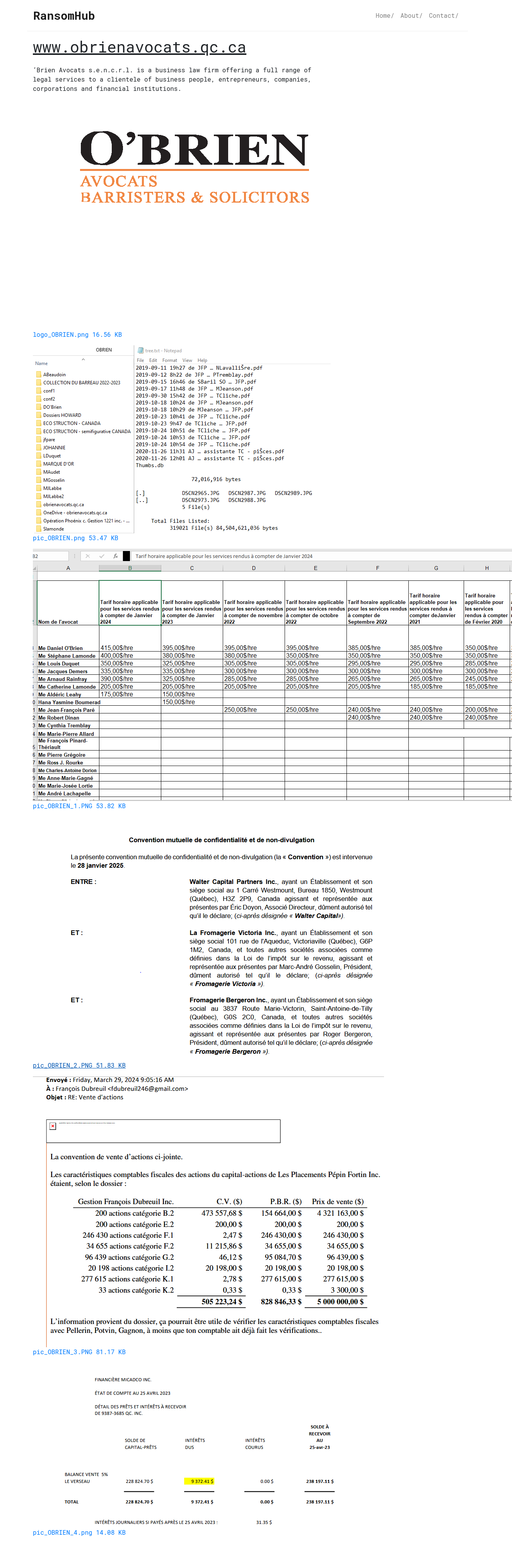Select the business law firm description paragraph
Screen dimensions: 512x1568
[172, 79]
